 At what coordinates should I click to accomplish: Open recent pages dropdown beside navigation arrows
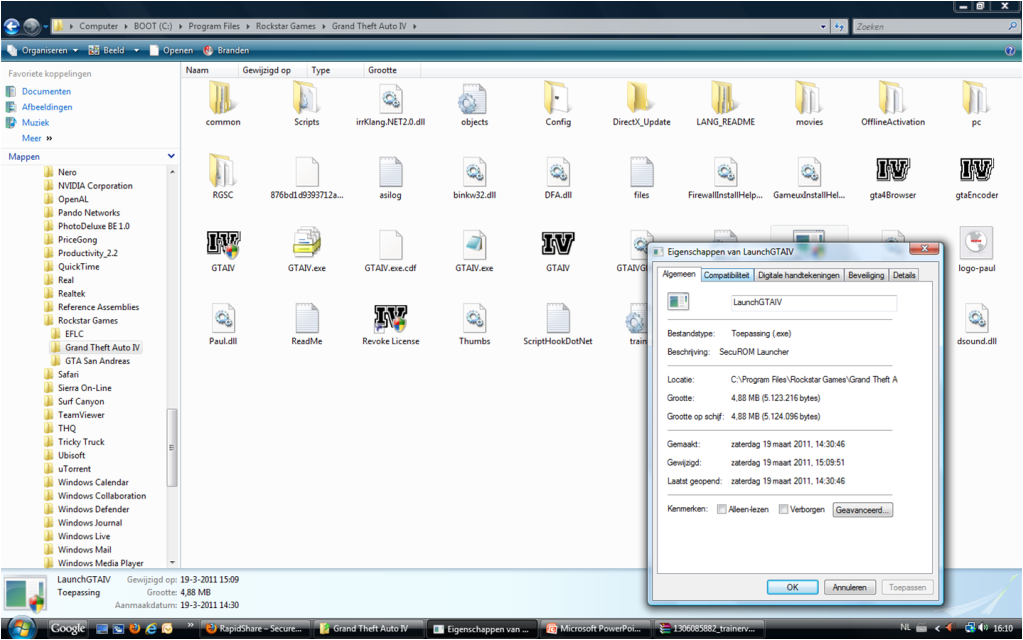click(46, 27)
